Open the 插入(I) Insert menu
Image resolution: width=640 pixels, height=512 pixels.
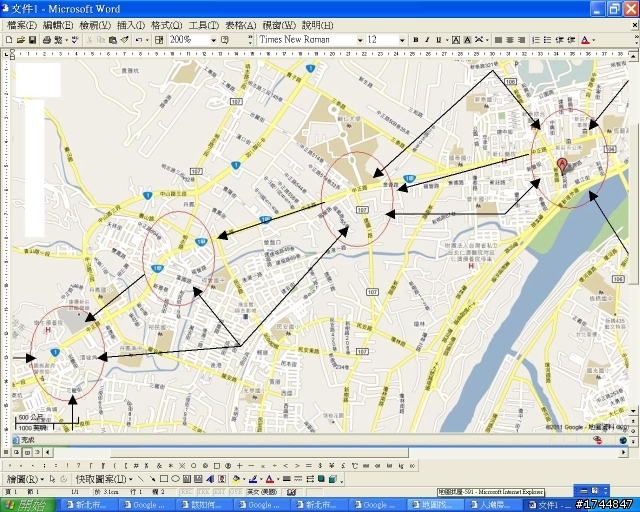(x=131, y=25)
